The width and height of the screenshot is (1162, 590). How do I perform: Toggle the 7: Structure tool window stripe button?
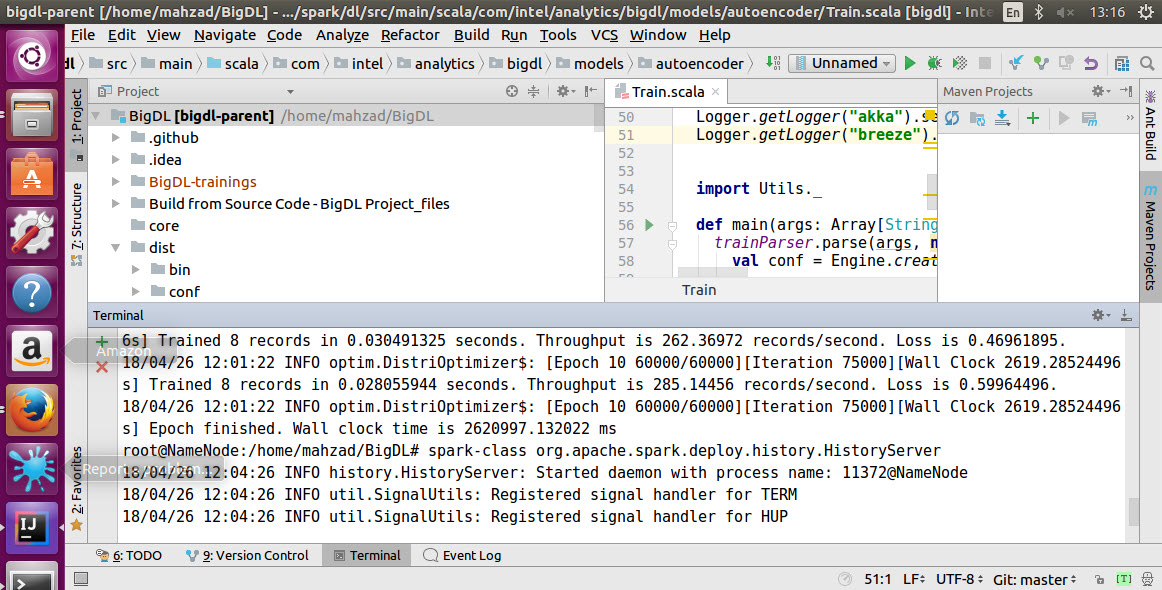pos(76,224)
